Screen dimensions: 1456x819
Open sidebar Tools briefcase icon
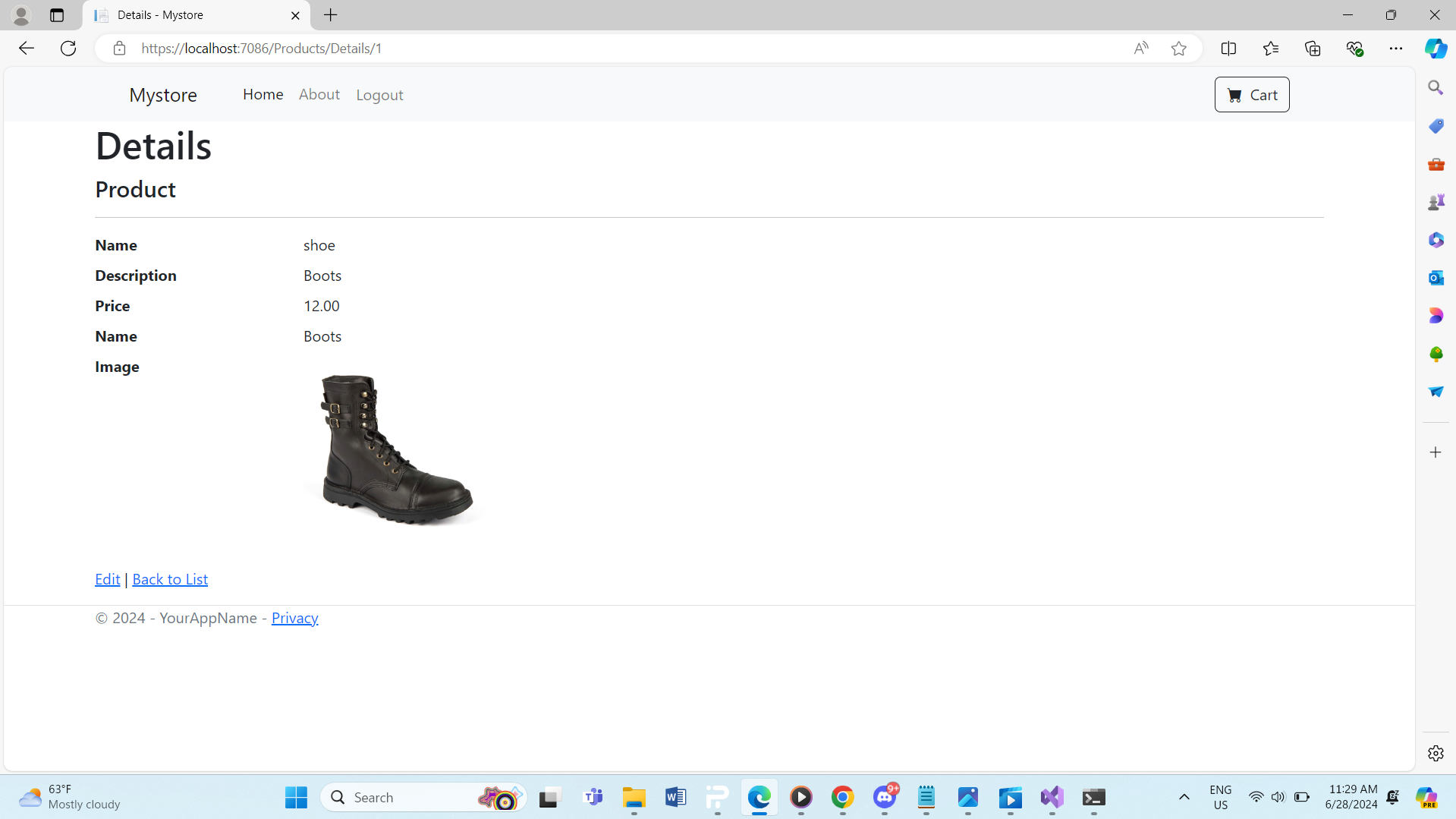click(x=1436, y=164)
